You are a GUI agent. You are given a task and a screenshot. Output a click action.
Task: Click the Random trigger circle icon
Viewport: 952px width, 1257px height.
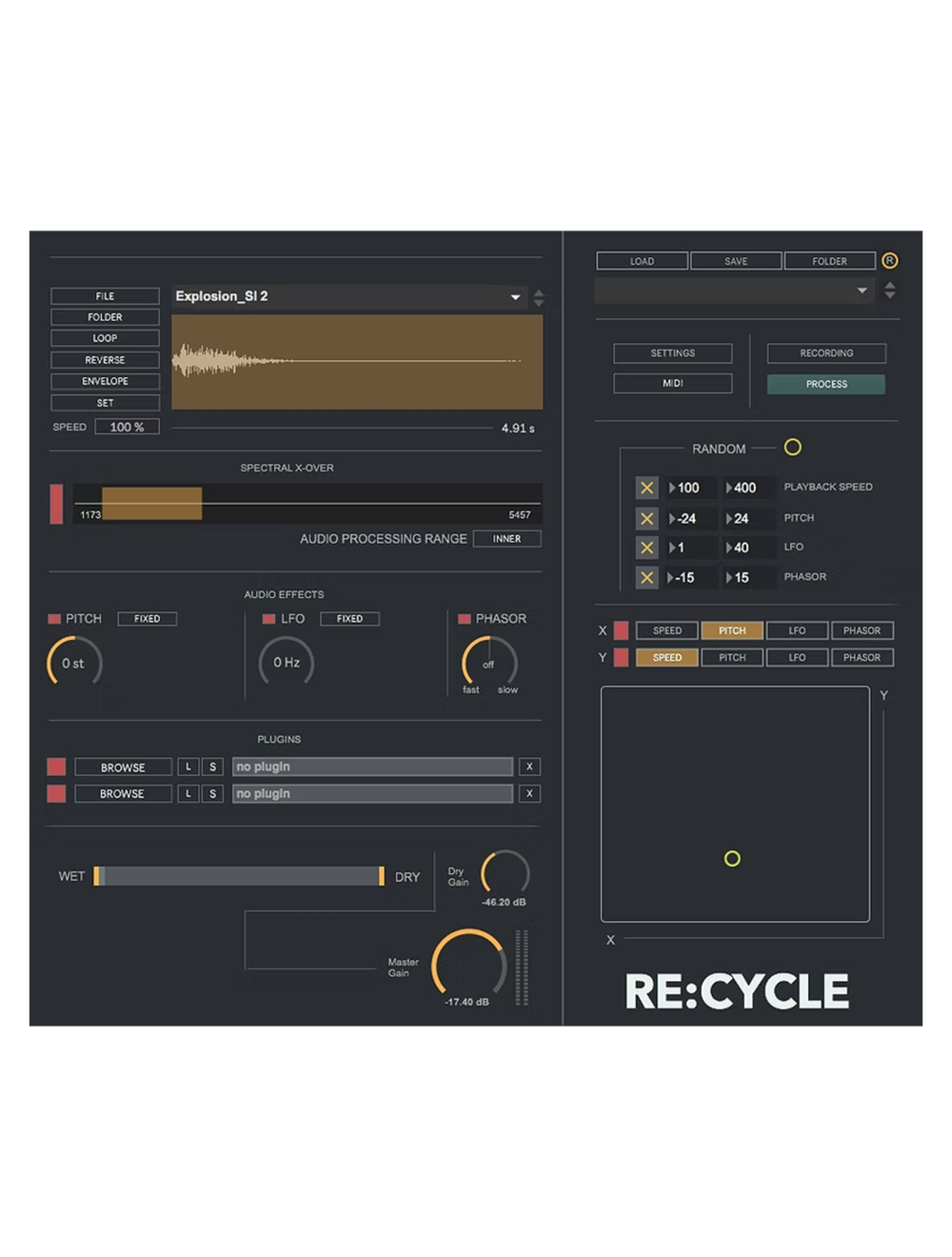coord(793,448)
